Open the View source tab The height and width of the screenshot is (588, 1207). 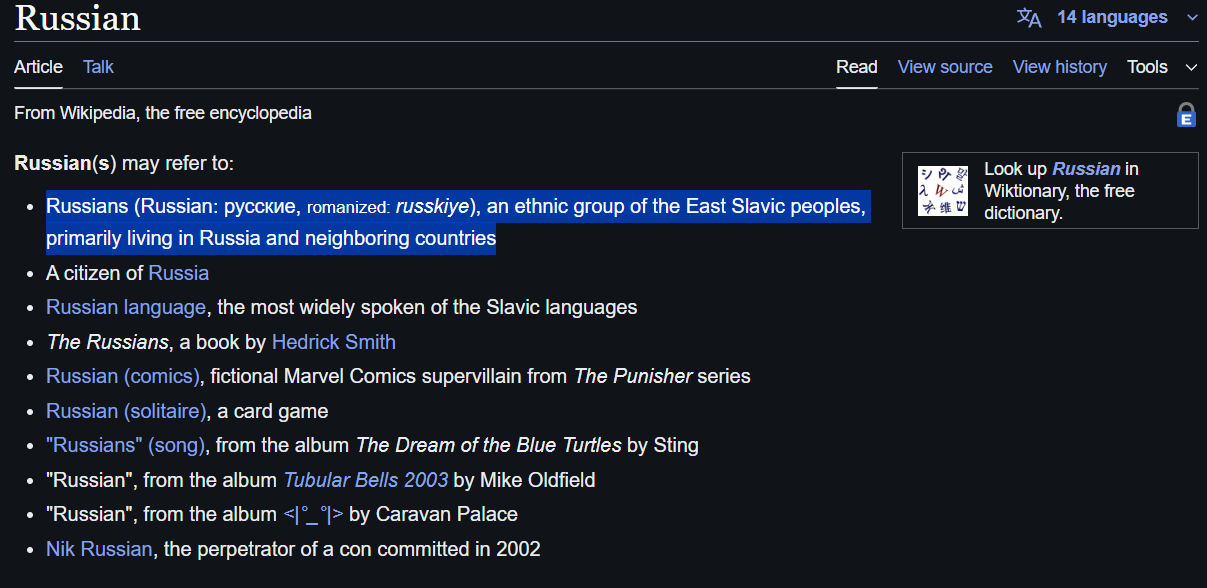(945, 67)
